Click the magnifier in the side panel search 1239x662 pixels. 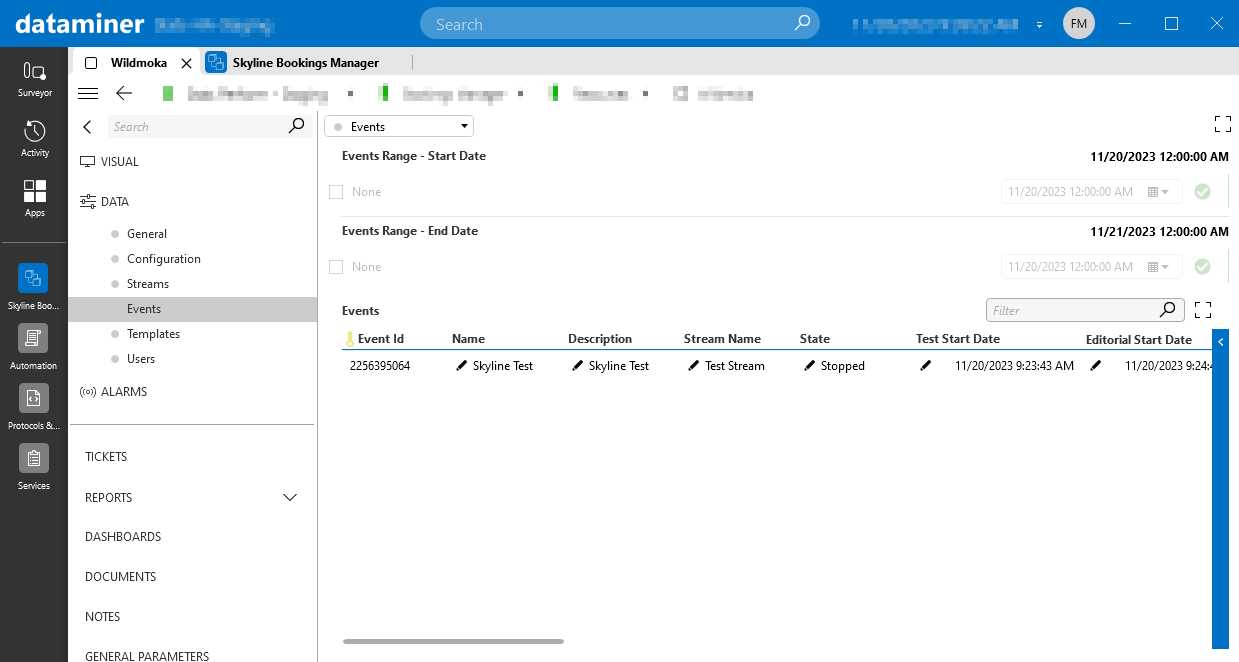coord(296,126)
